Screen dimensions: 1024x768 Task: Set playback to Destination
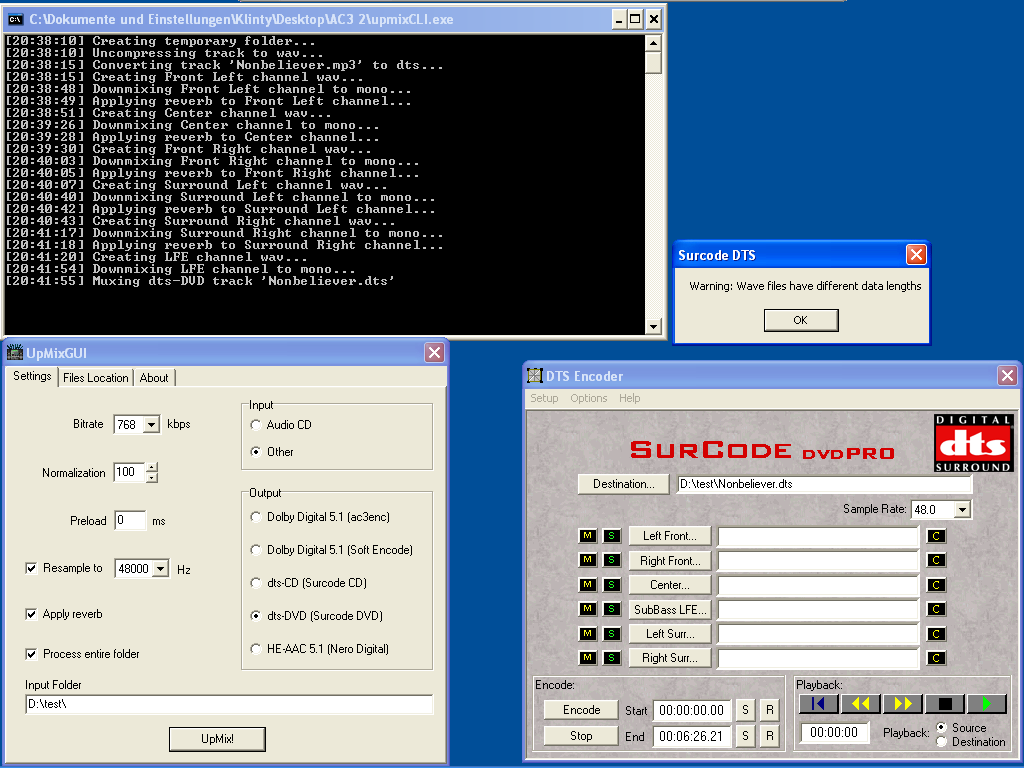(942, 741)
